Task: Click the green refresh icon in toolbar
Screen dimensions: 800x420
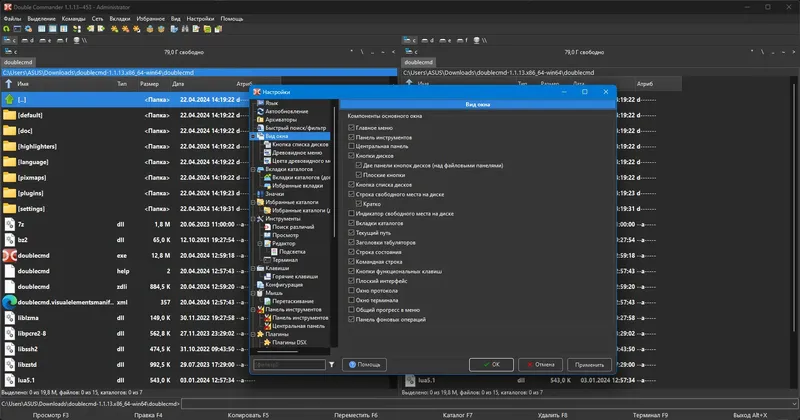Action: [x=7, y=29]
